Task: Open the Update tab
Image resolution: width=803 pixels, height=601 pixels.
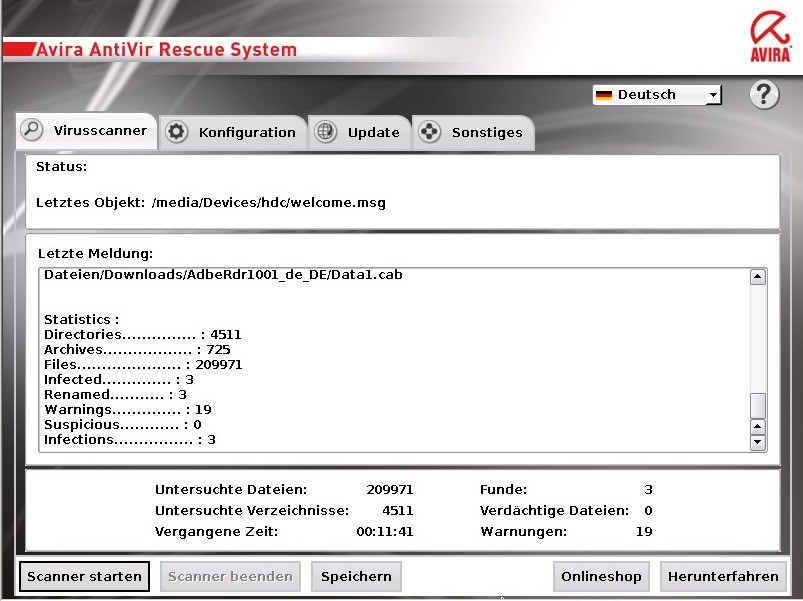Action: pyautogui.click(x=360, y=133)
